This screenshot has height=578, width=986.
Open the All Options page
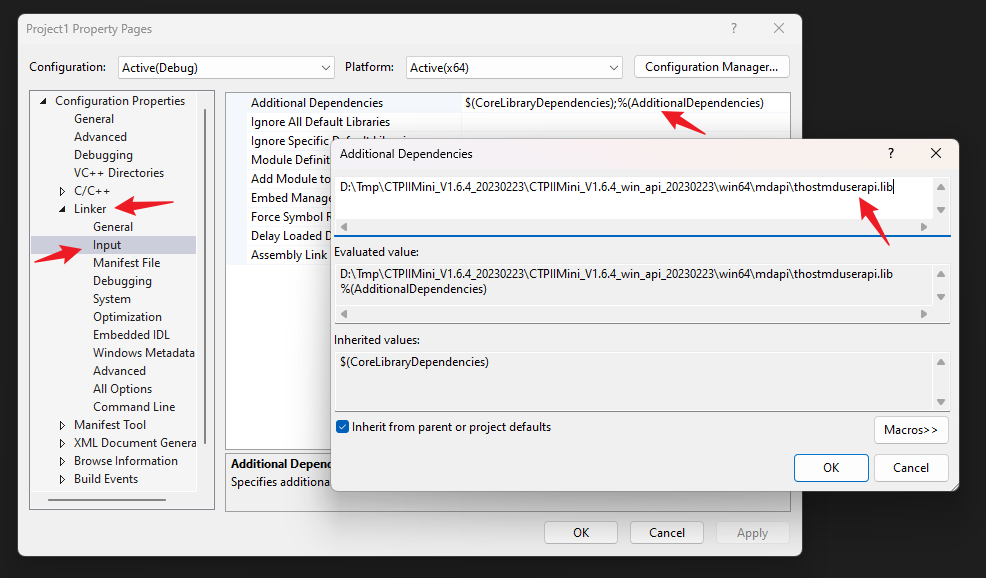(123, 389)
